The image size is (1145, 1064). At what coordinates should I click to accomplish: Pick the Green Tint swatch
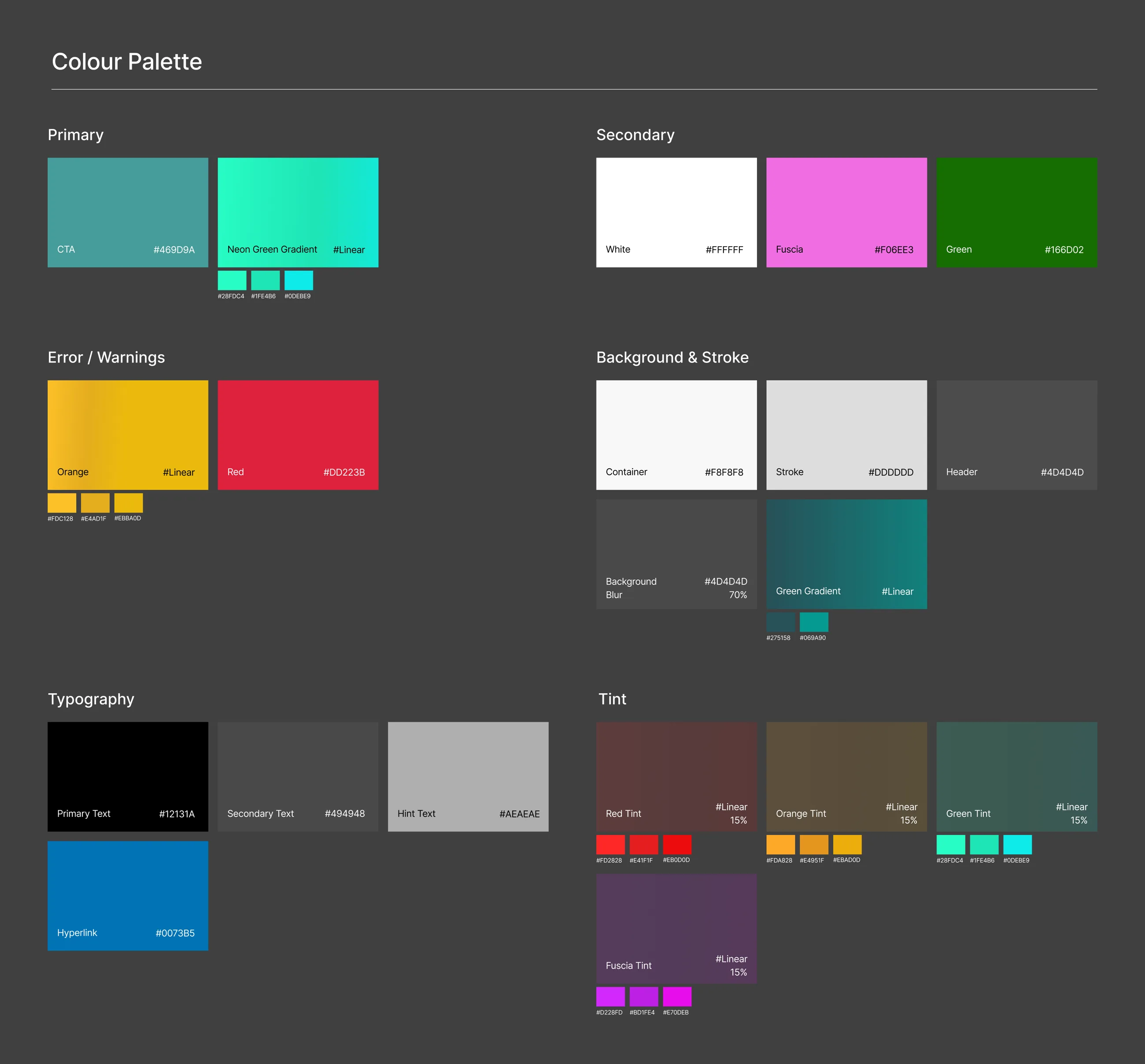pos(1016,777)
